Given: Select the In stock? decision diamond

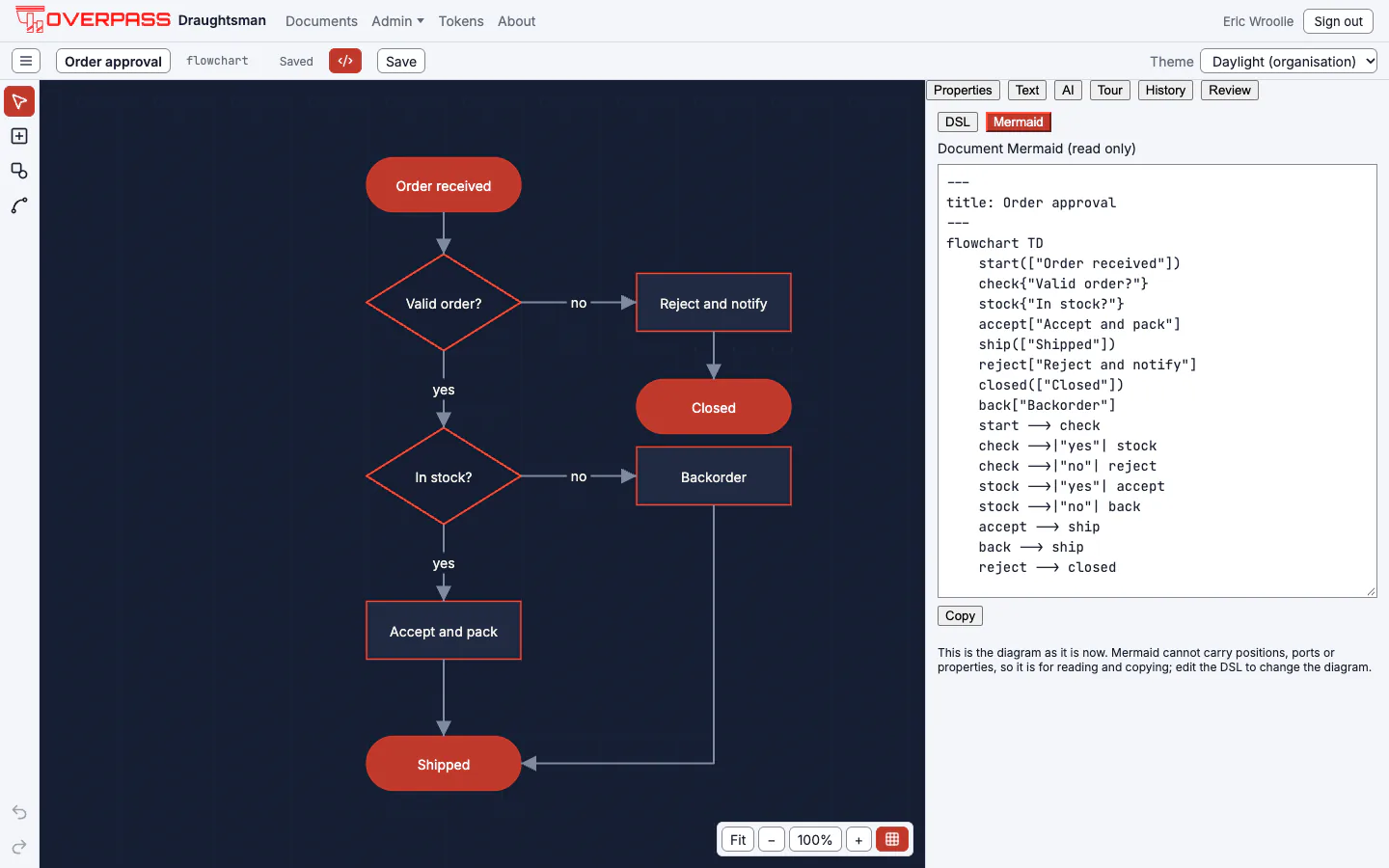Looking at the screenshot, I should click(x=444, y=476).
